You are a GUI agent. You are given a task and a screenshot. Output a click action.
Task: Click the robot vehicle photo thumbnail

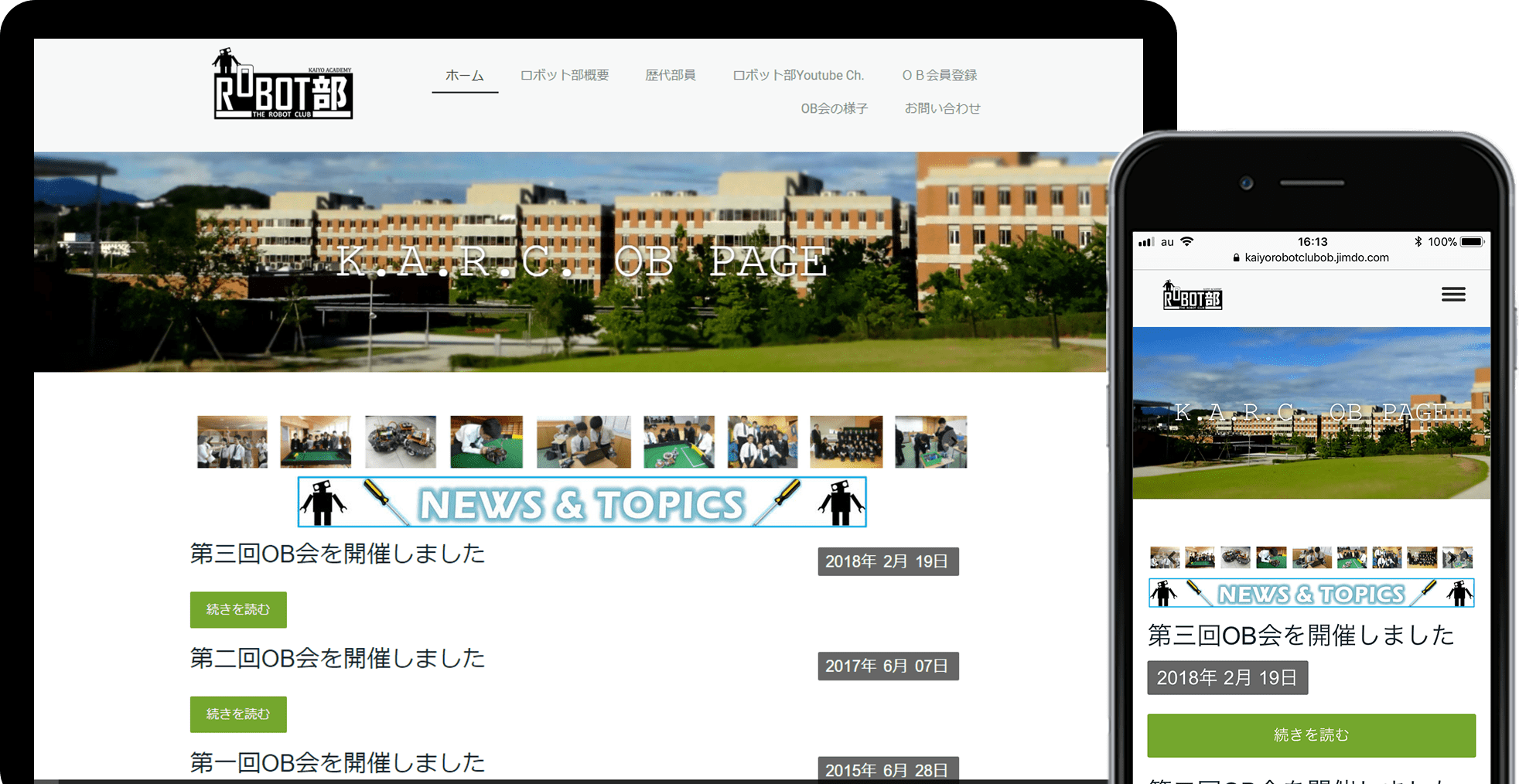pos(401,442)
